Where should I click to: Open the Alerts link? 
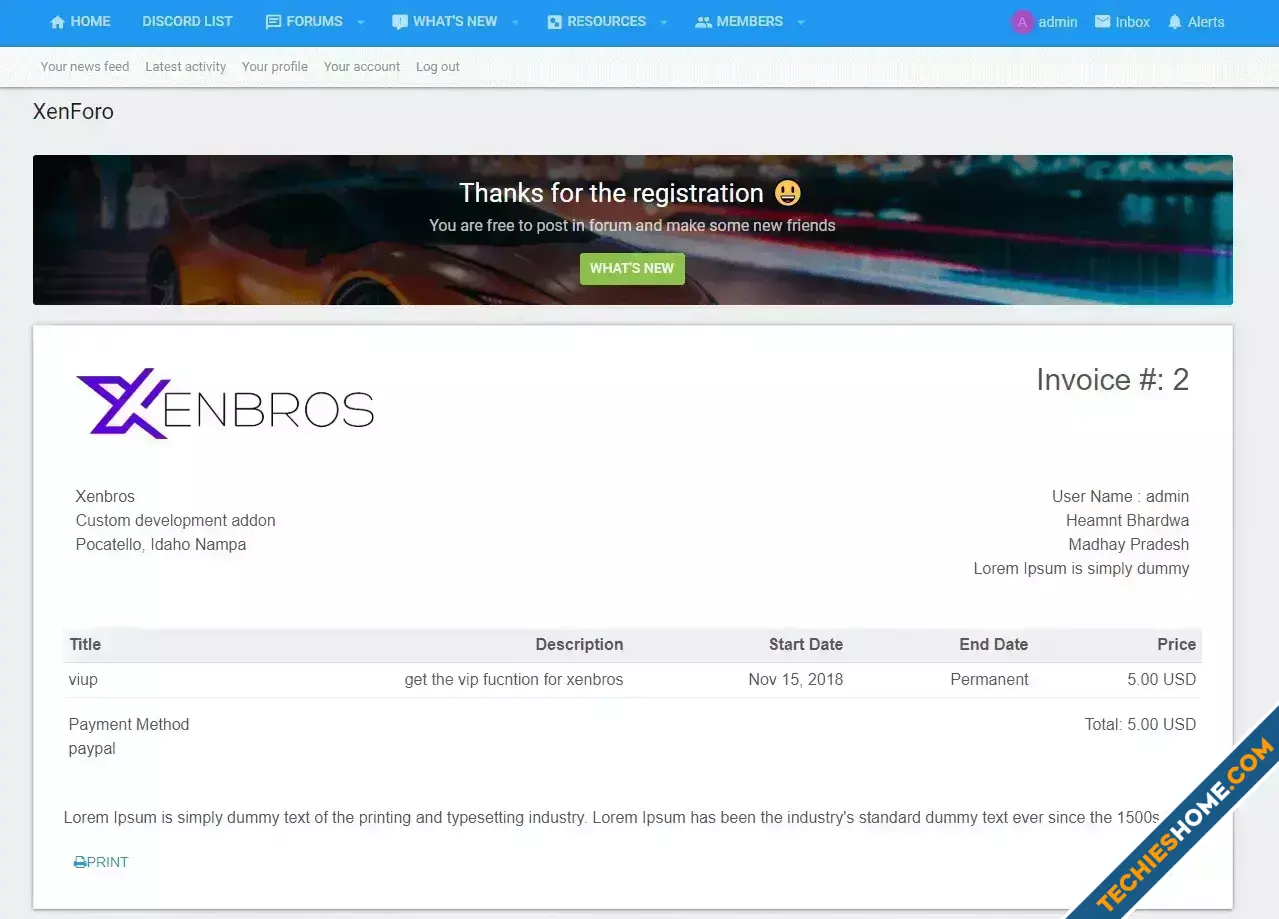[1196, 22]
